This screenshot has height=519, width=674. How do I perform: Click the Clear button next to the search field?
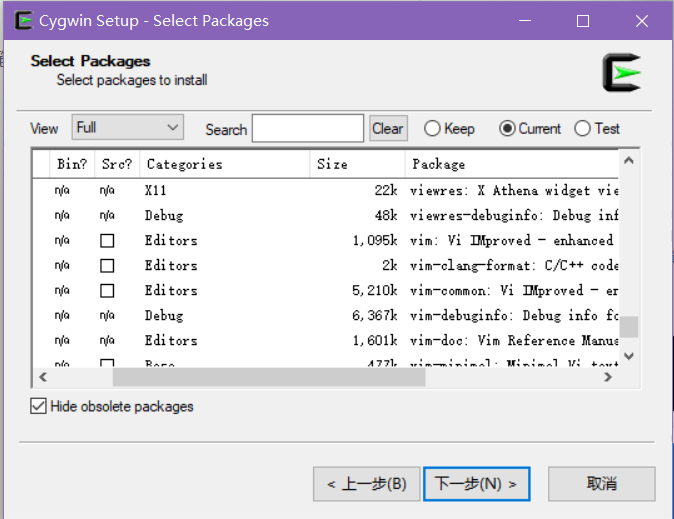388,129
